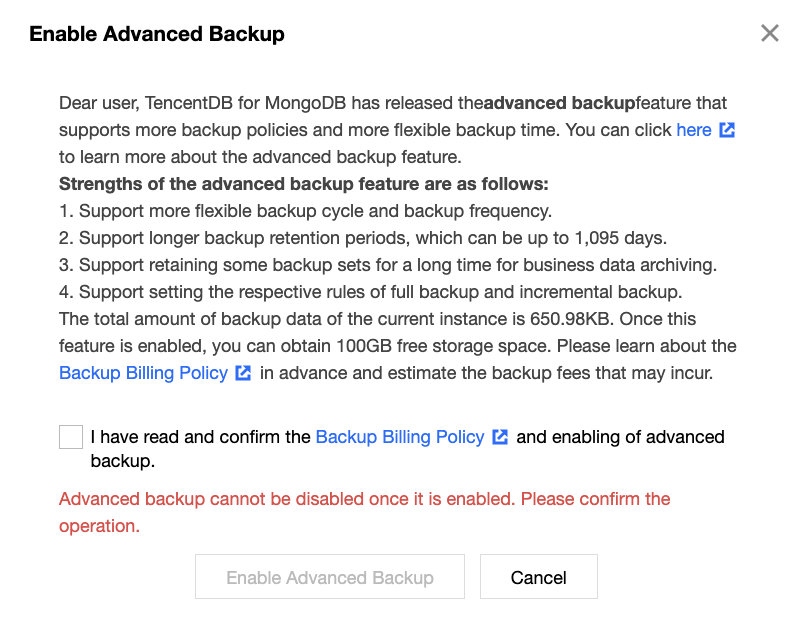Click the dialog title Enable Advanced Backup
The height and width of the screenshot is (622, 802).
pos(157,34)
